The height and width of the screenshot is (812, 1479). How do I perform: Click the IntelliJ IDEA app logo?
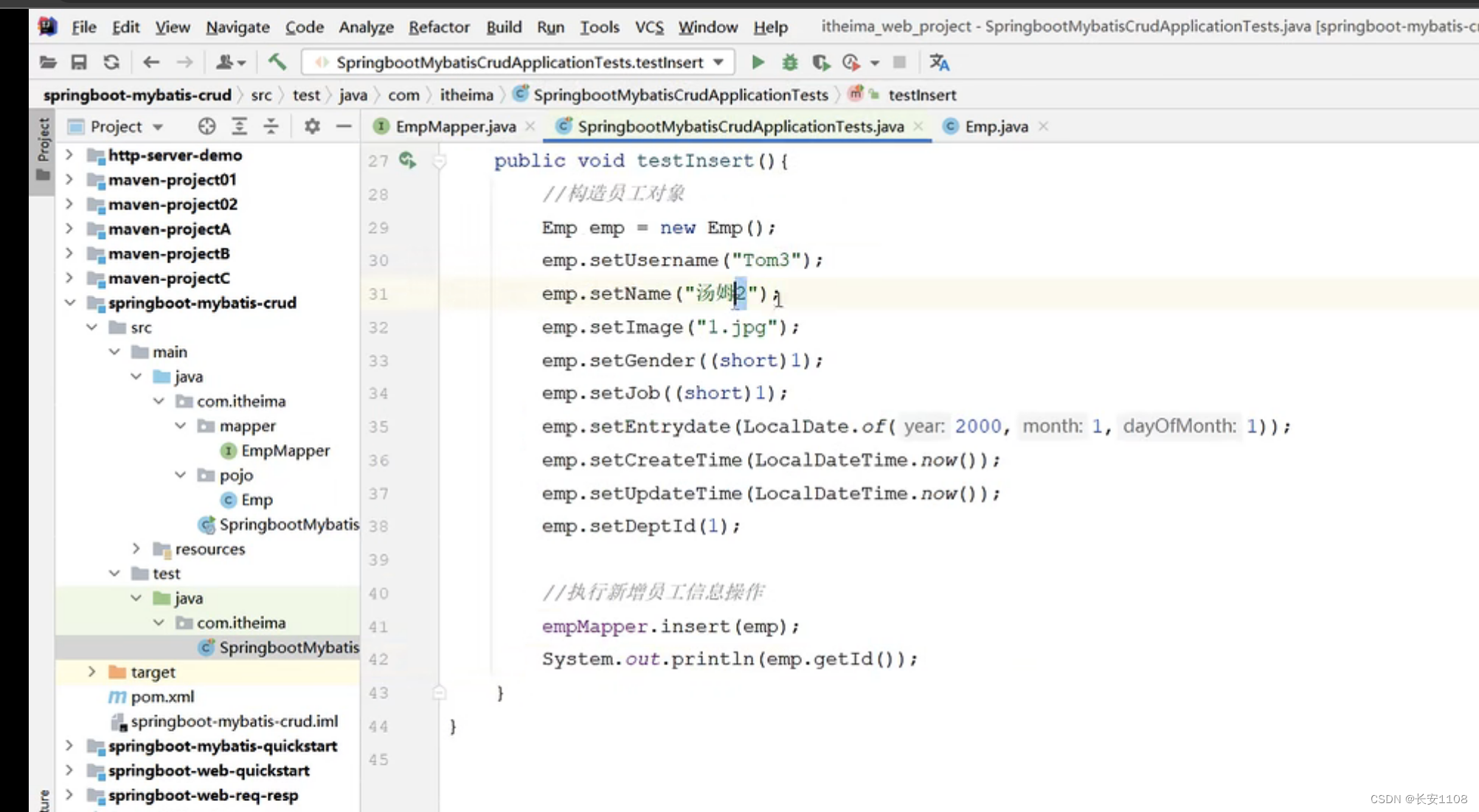[48, 27]
